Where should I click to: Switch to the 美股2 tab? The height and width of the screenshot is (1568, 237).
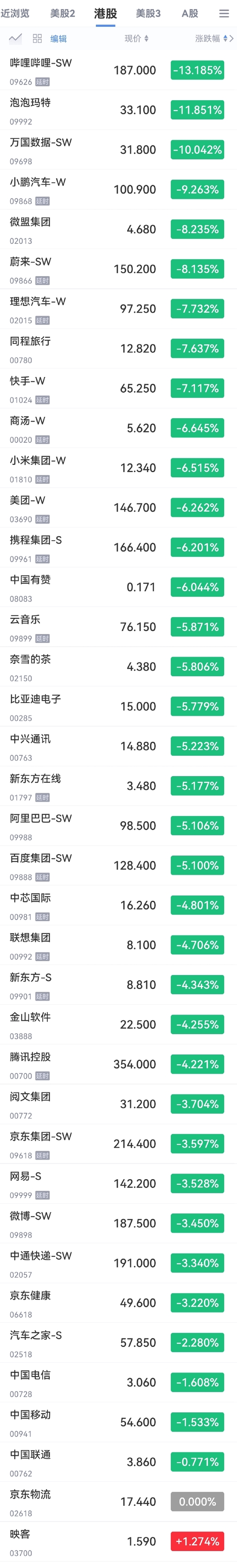pos(62,13)
